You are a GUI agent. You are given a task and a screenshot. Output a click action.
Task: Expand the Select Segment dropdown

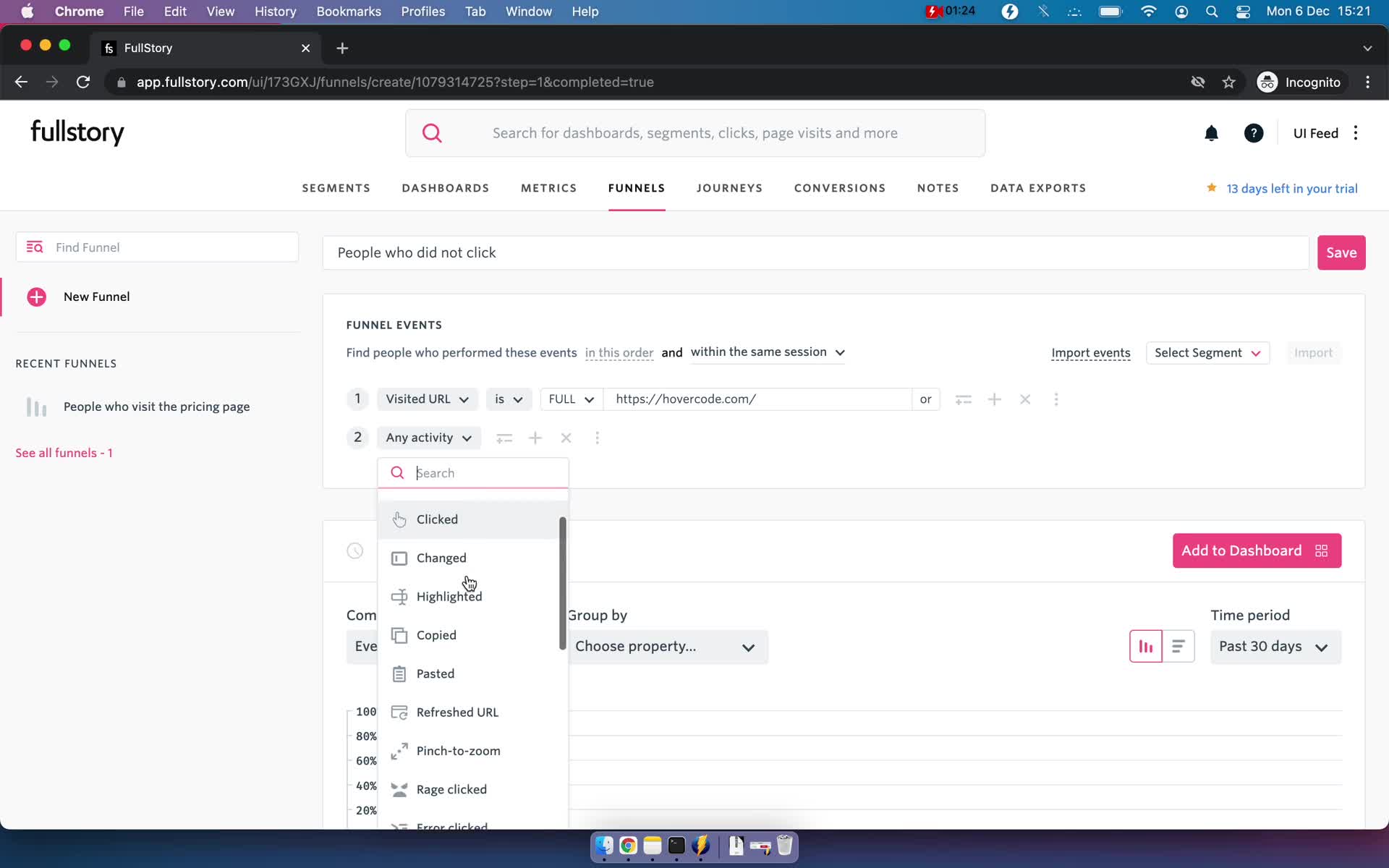tap(1205, 352)
